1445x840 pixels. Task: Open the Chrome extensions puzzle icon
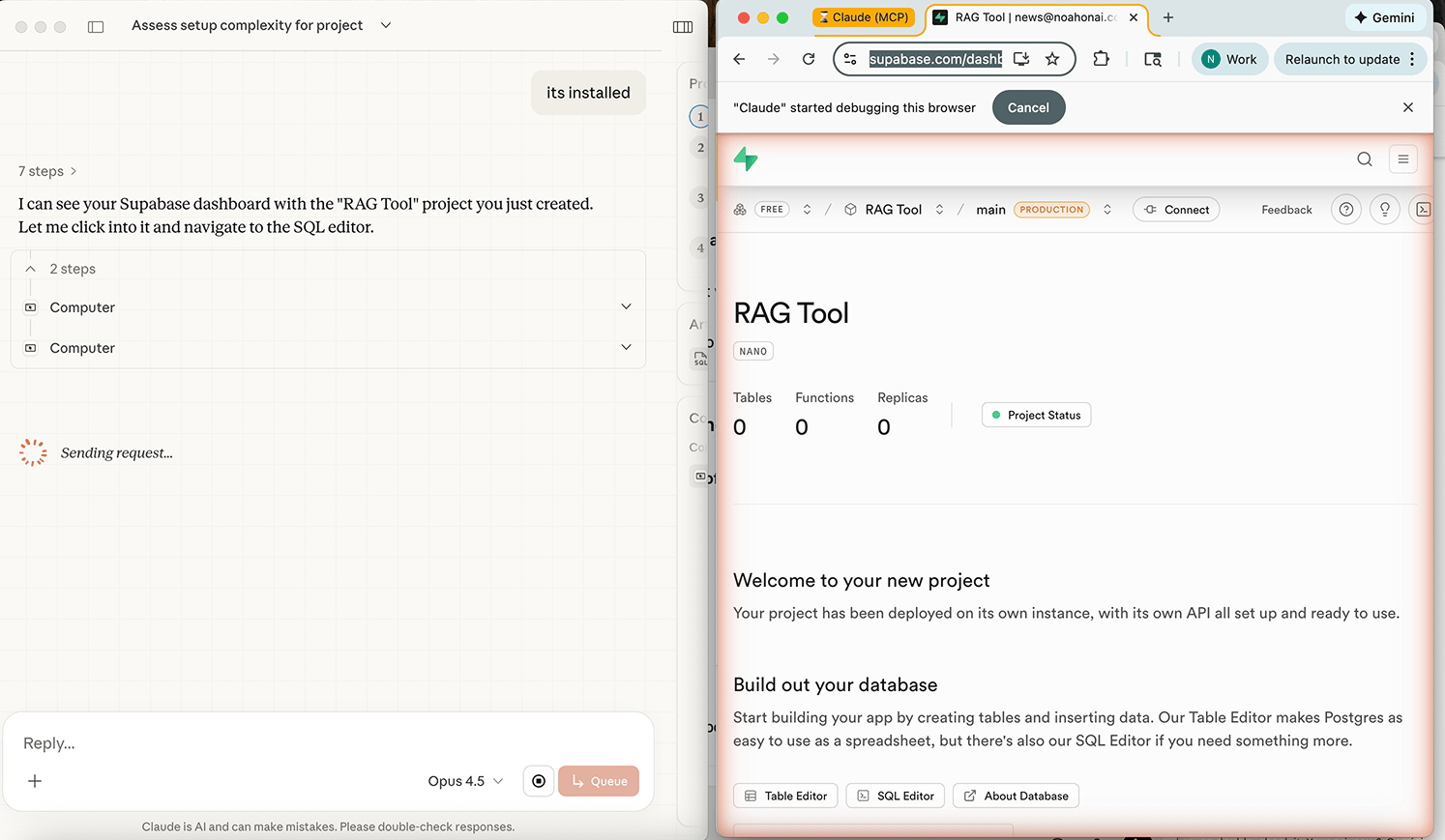(x=1101, y=59)
